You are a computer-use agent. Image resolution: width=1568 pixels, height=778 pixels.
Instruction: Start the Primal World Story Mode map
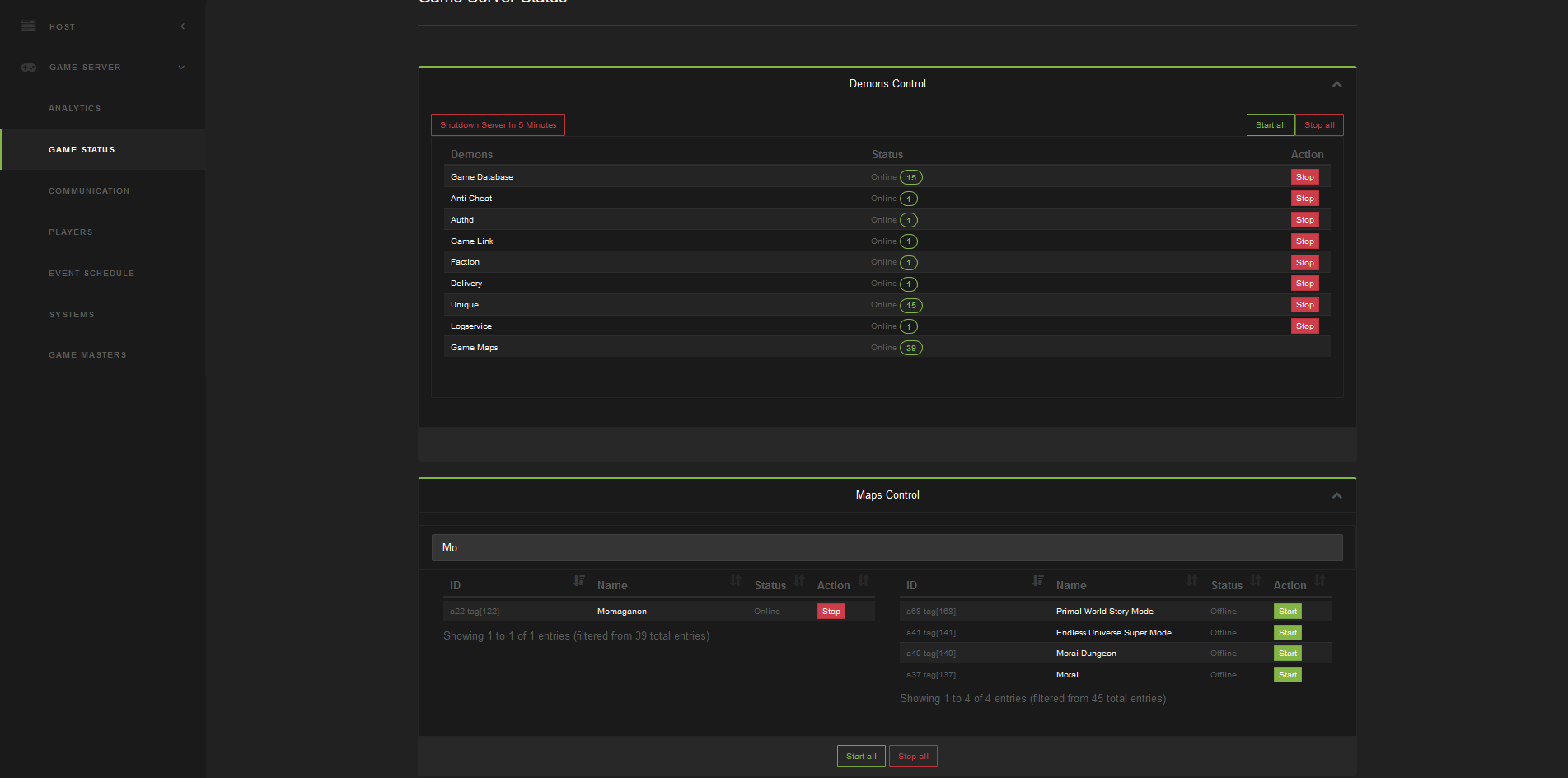pyautogui.click(x=1288, y=612)
